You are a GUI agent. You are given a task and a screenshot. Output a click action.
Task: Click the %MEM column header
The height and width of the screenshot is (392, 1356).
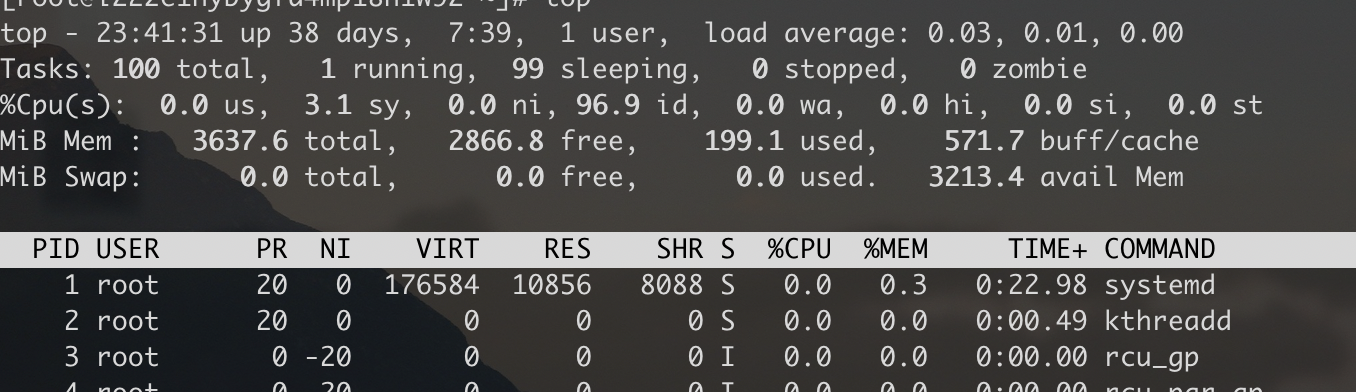click(x=896, y=249)
